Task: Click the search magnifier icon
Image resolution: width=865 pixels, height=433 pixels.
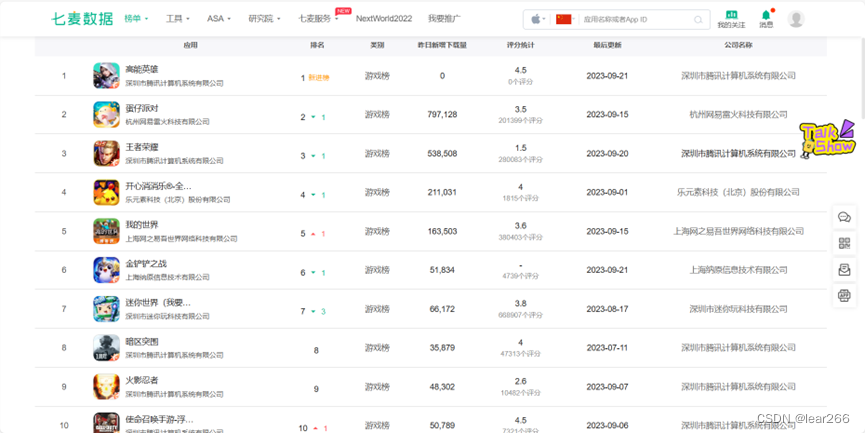Action: pos(698,20)
